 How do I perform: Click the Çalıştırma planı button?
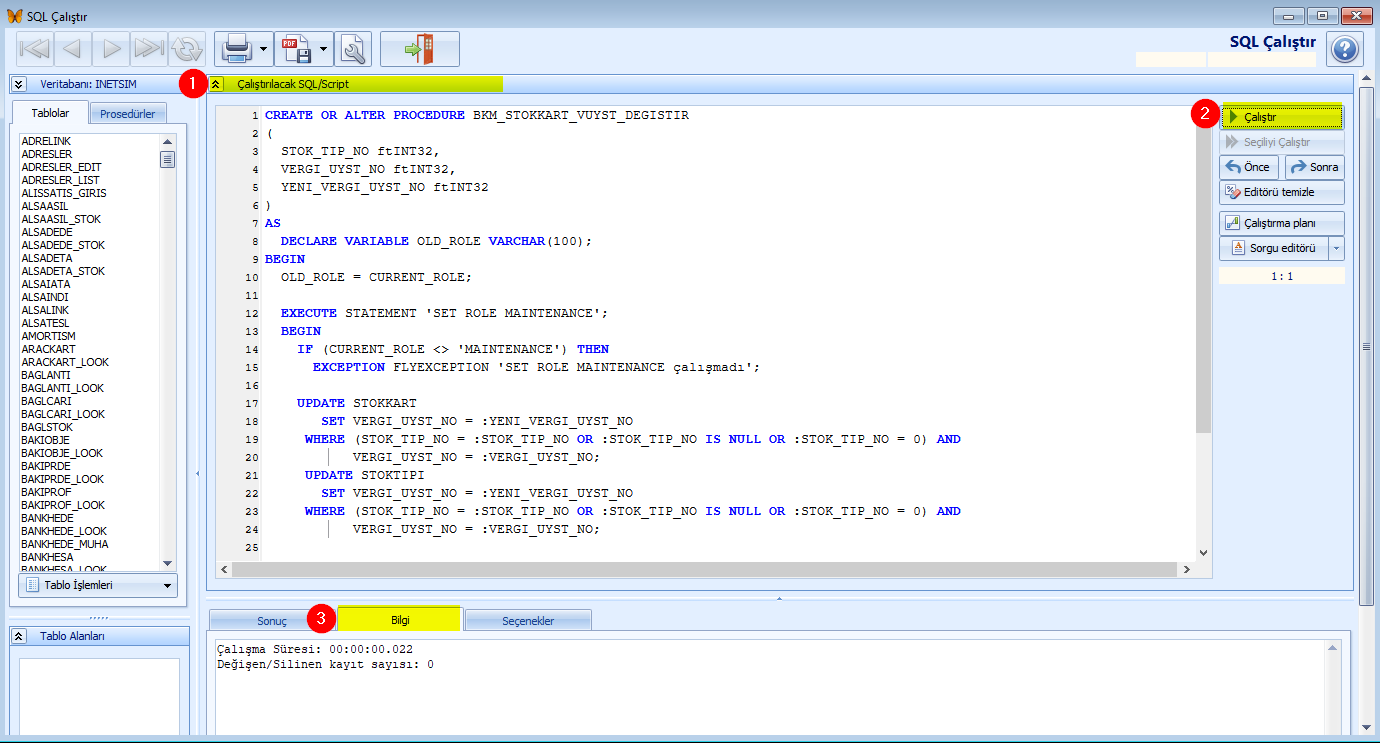1282,223
